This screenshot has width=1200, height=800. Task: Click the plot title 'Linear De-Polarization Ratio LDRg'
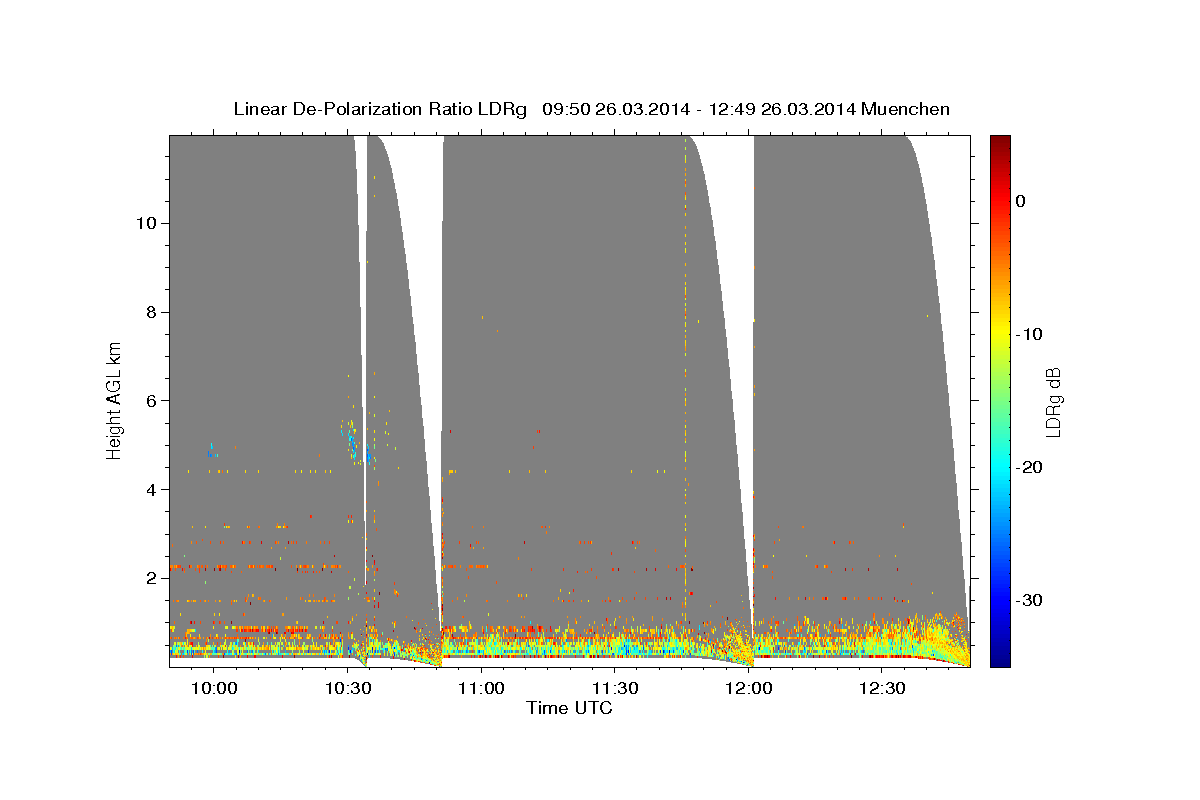tap(380, 109)
